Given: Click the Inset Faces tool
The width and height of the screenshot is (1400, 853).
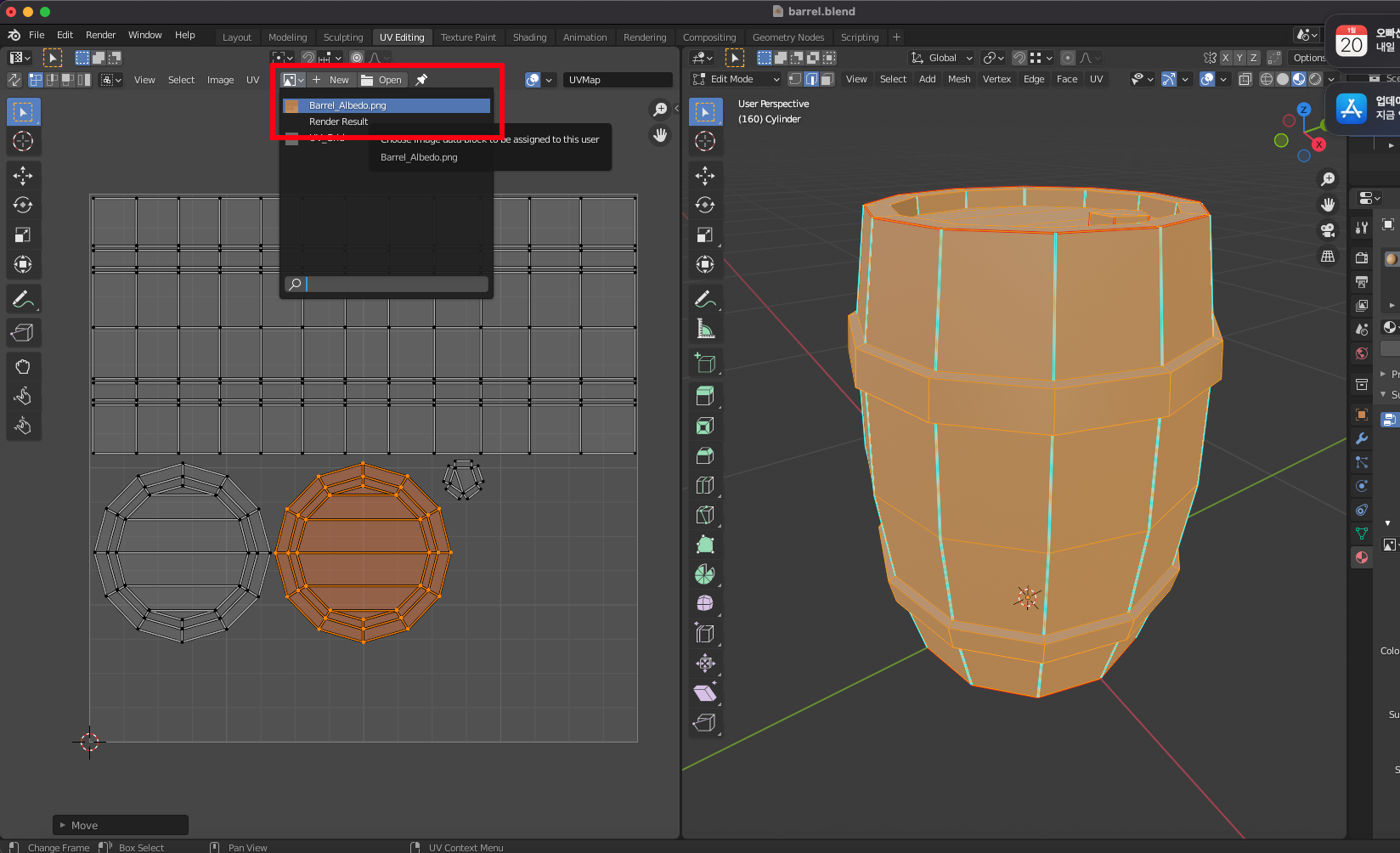Looking at the screenshot, I should 705,426.
